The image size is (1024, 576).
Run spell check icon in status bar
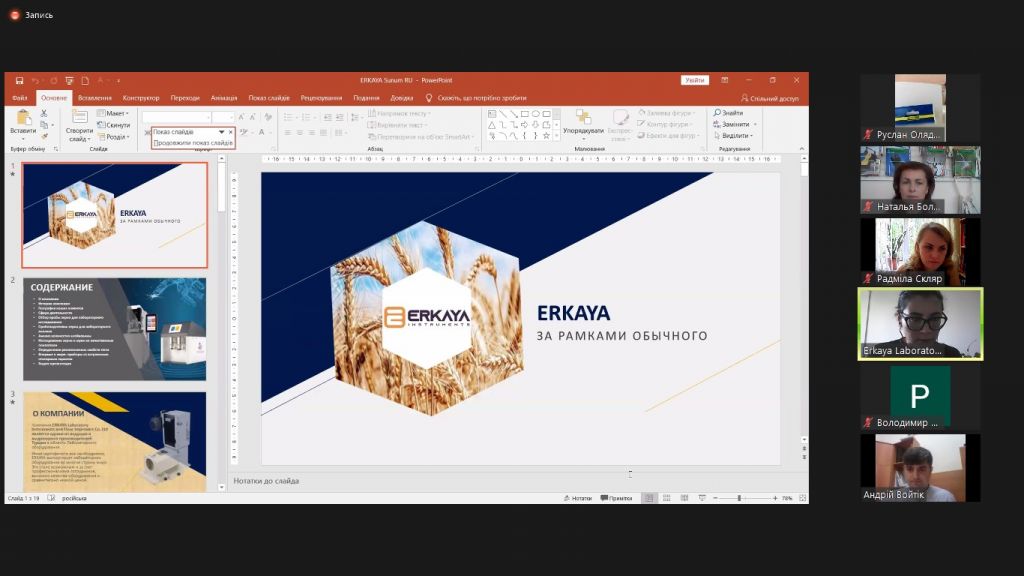click(51, 498)
